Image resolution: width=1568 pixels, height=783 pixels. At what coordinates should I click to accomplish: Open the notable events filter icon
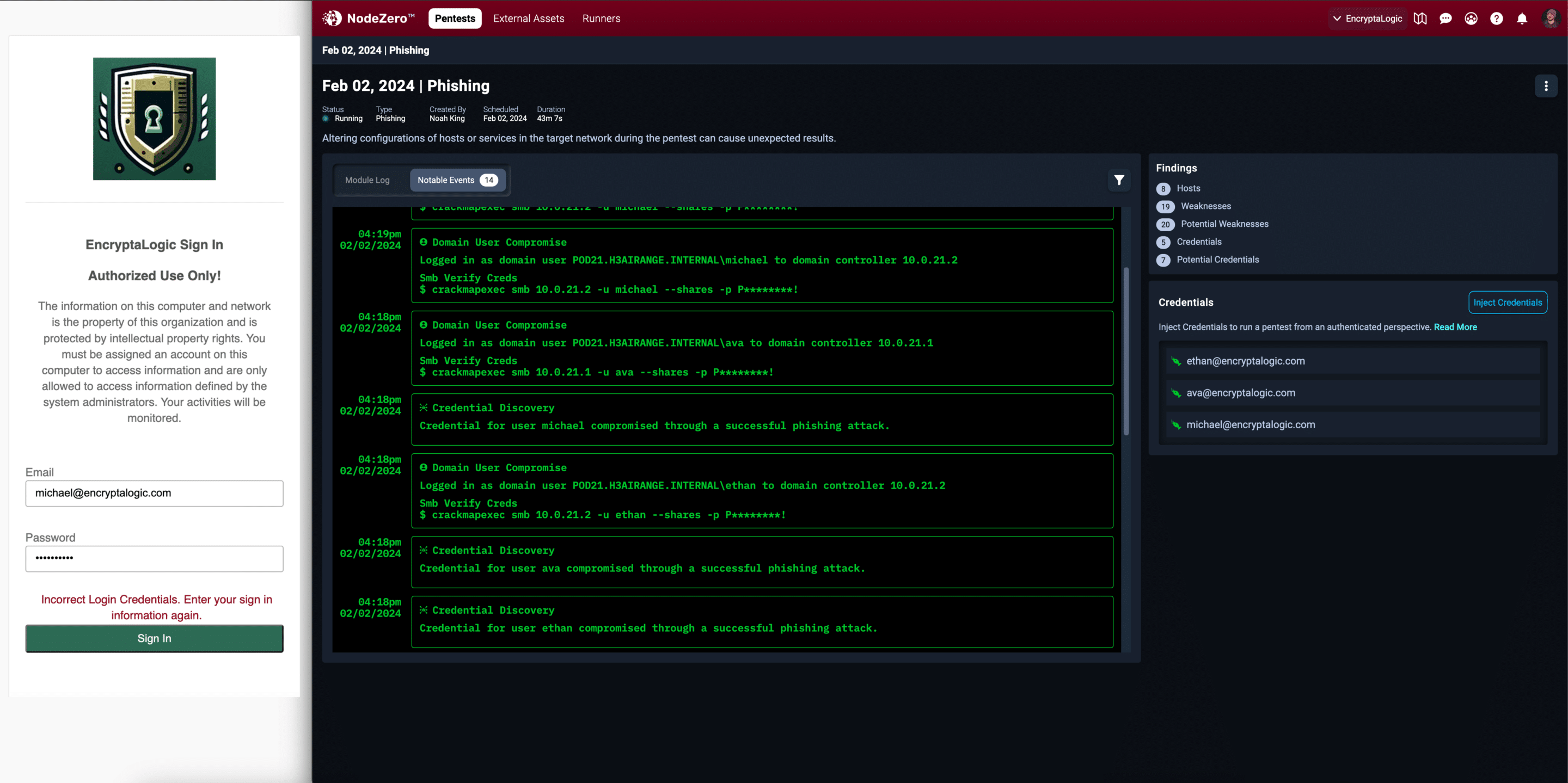[x=1119, y=180]
